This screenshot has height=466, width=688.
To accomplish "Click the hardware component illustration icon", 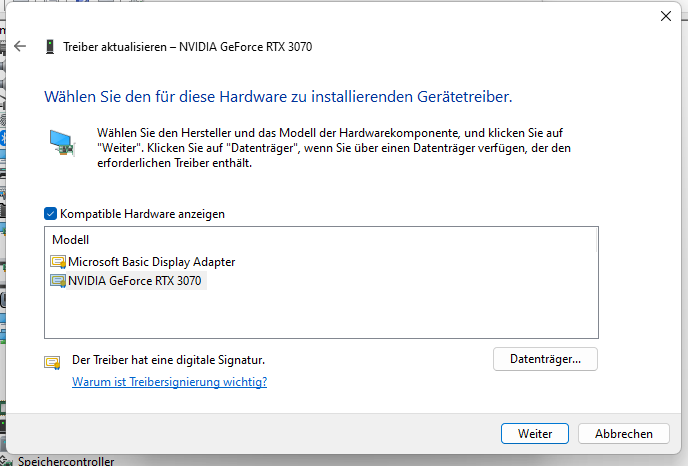I will [x=62, y=143].
